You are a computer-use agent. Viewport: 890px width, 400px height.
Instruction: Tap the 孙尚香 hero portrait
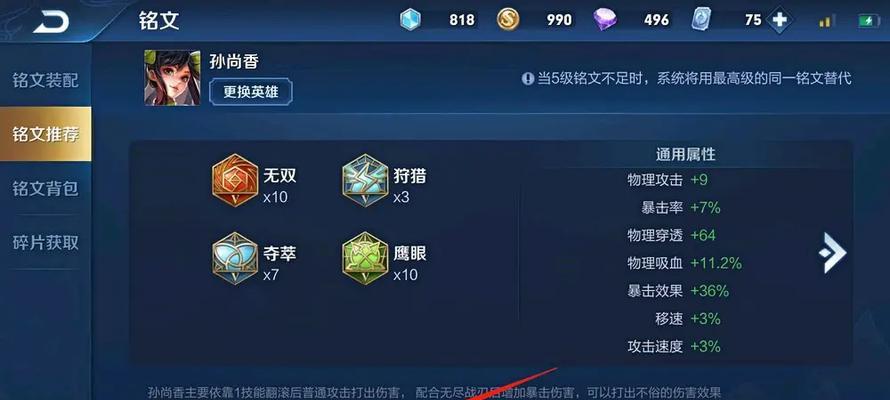(172, 78)
